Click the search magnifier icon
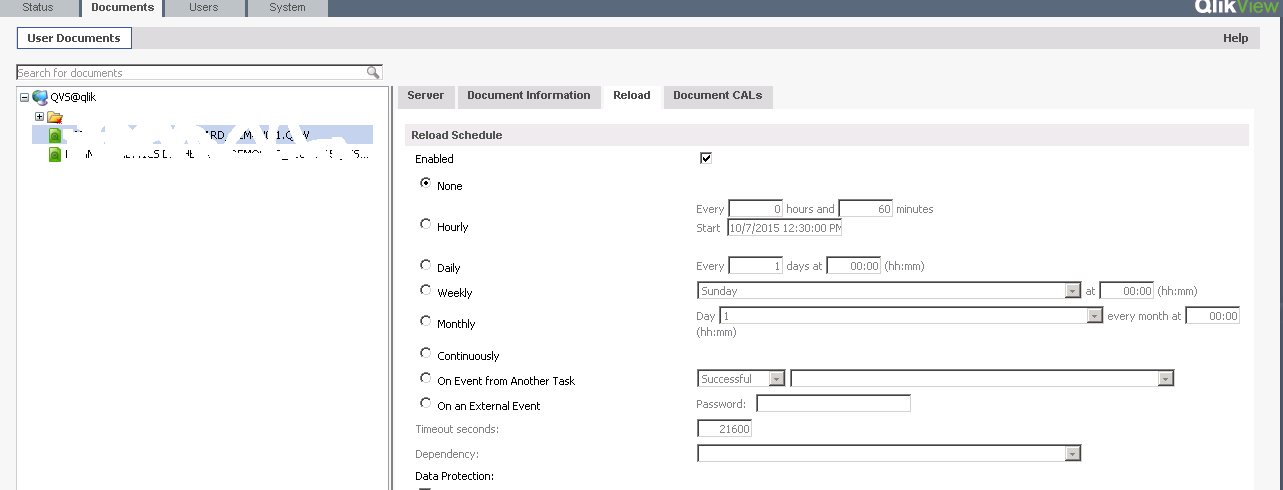The width and height of the screenshot is (1283, 490). pos(373,72)
